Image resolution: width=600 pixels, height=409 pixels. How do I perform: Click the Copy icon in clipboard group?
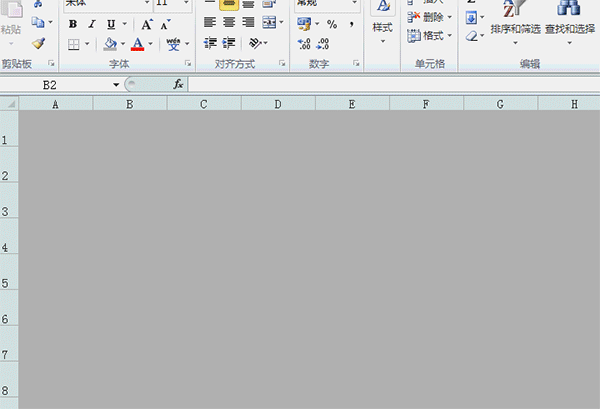click(x=38, y=22)
